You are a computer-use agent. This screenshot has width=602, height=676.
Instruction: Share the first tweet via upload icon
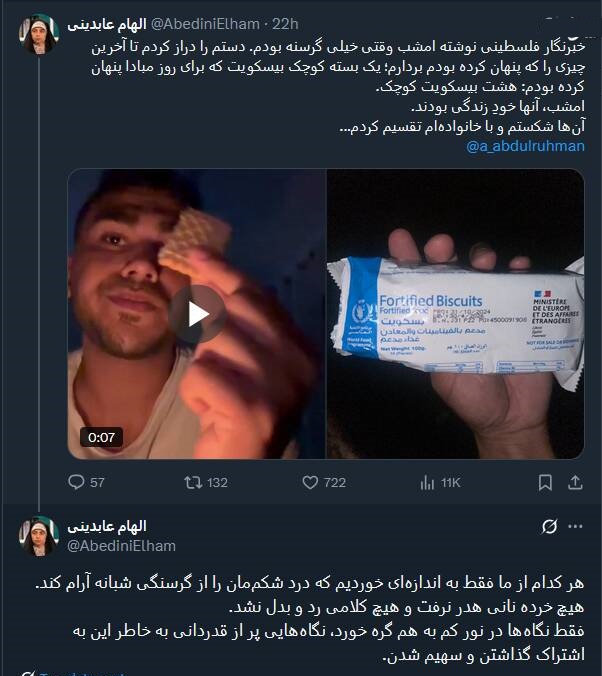pyautogui.click(x=575, y=482)
